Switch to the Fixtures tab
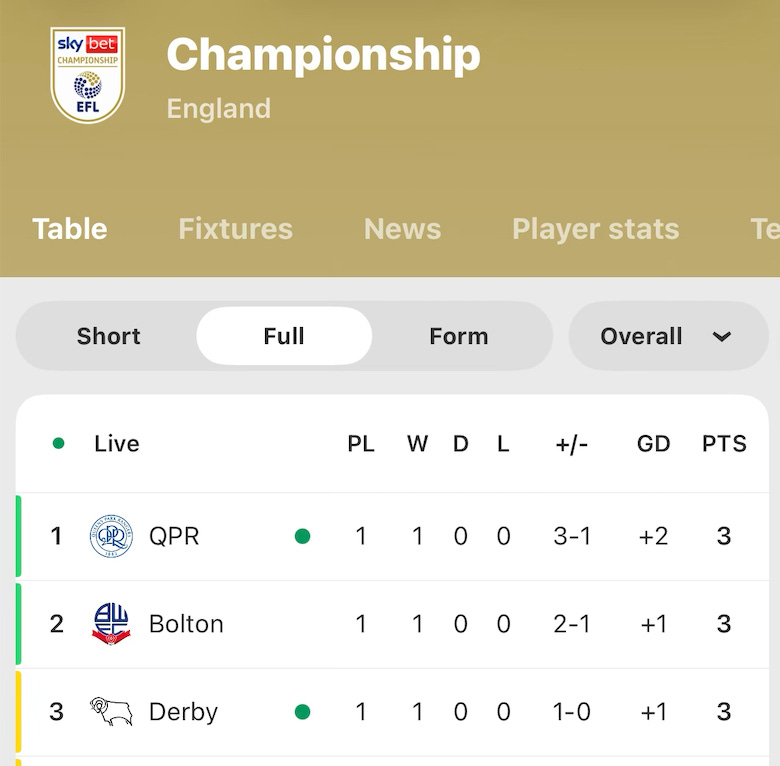The height and width of the screenshot is (766, 780). (236, 229)
